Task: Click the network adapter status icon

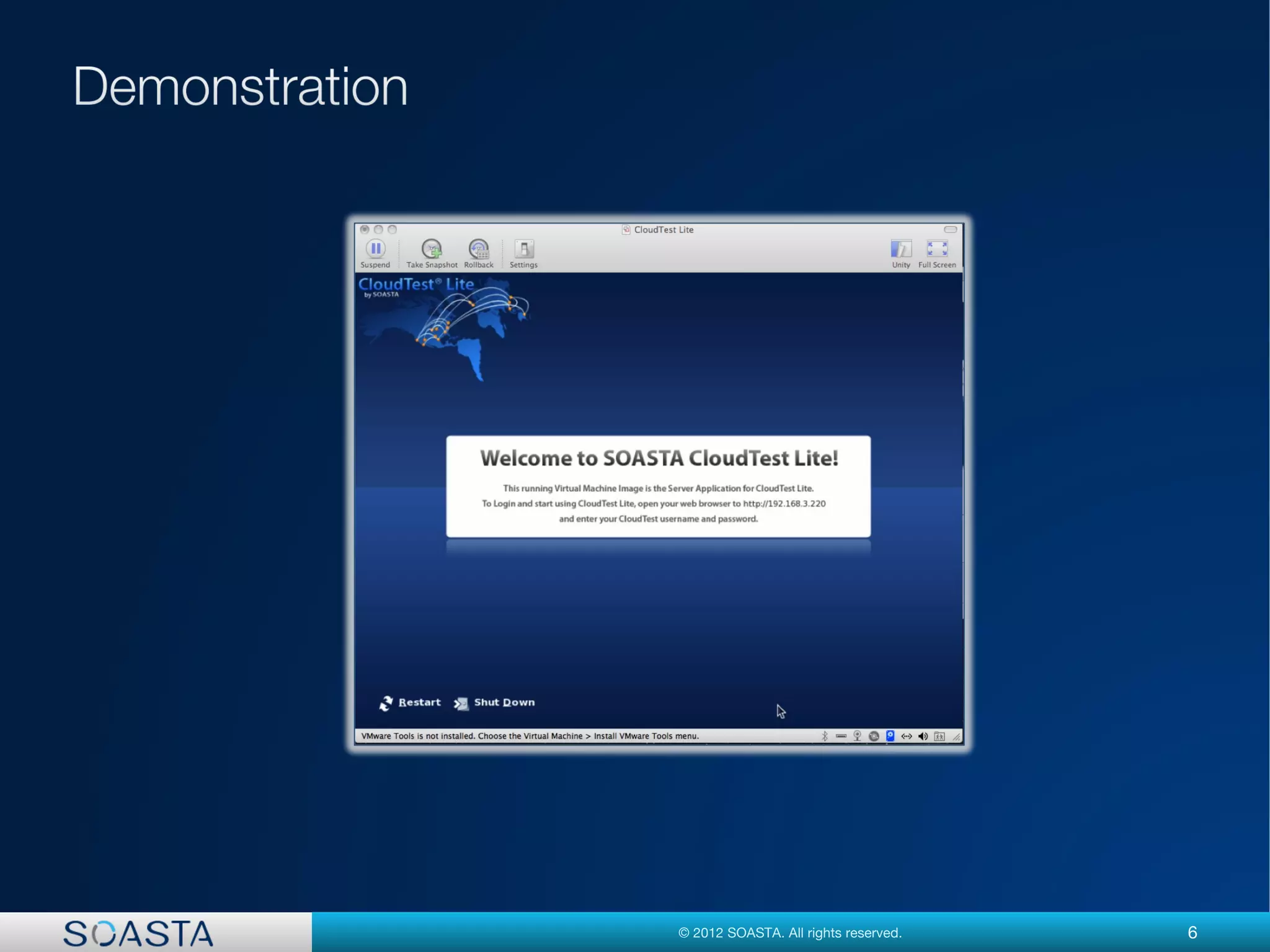Action: 907,736
